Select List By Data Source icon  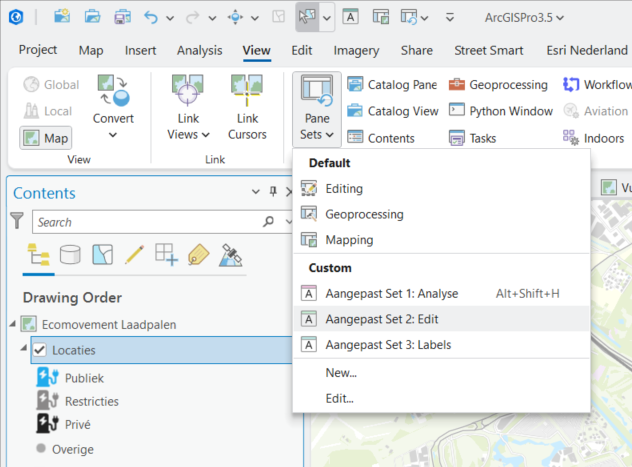(70, 254)
